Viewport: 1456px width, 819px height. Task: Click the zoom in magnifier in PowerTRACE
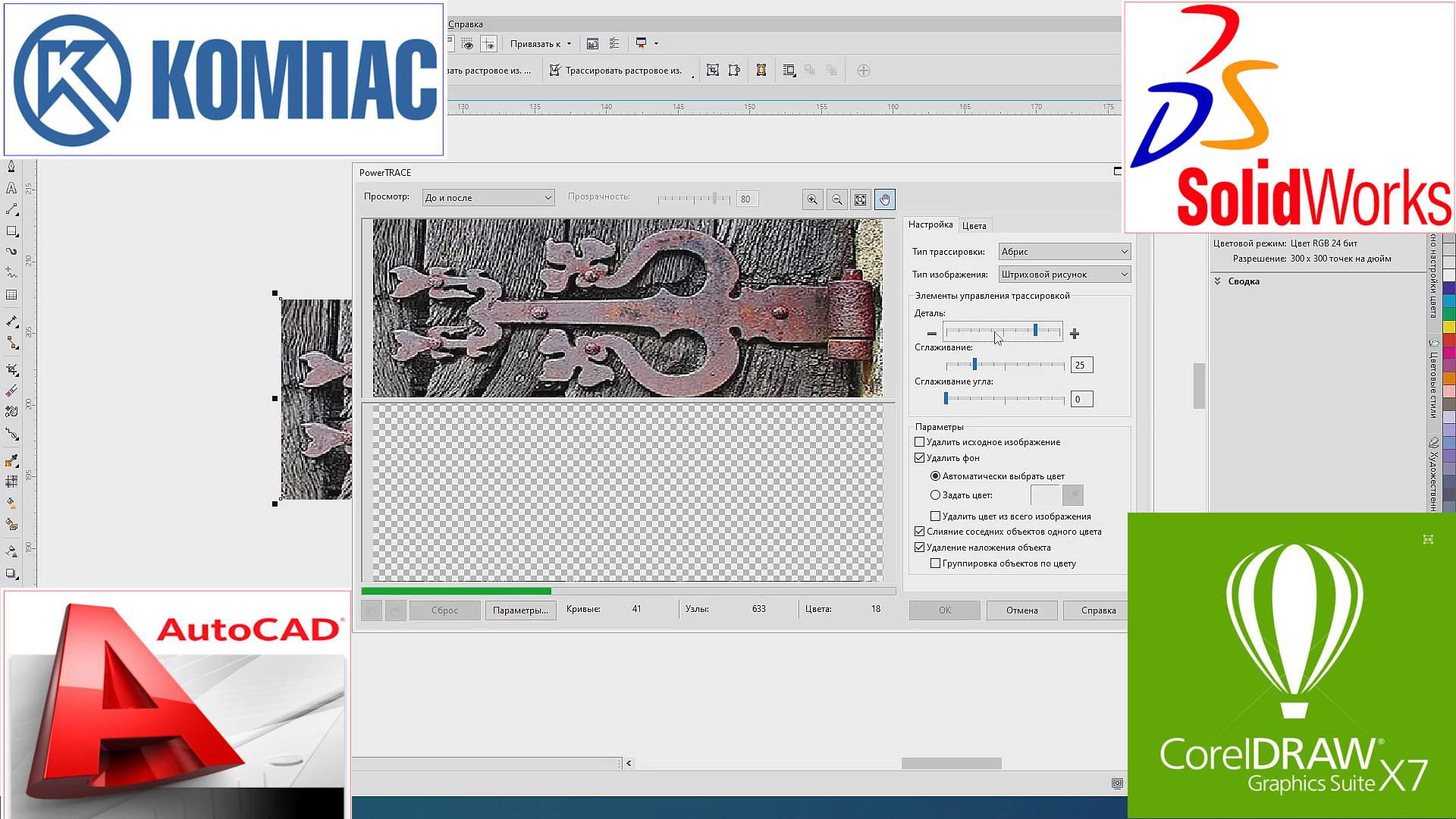click(x=812, y=199)
